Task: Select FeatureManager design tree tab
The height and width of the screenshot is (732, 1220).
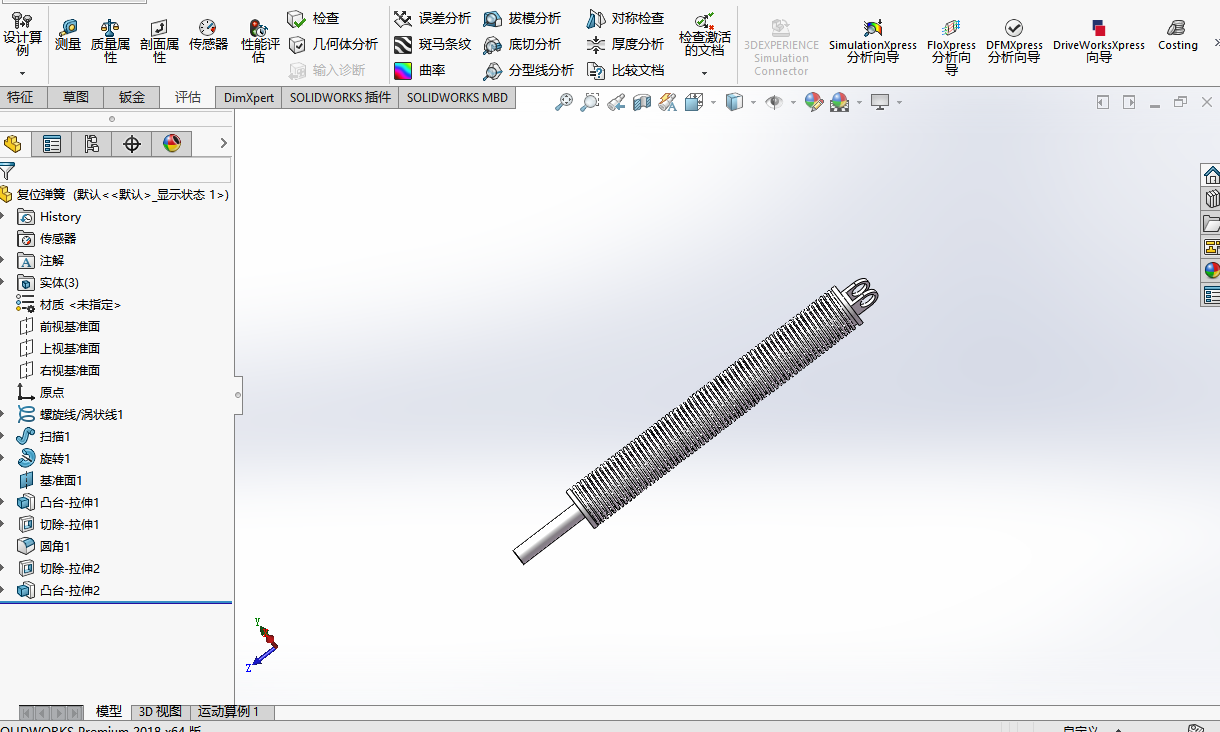Action: [x=14, y=144]
